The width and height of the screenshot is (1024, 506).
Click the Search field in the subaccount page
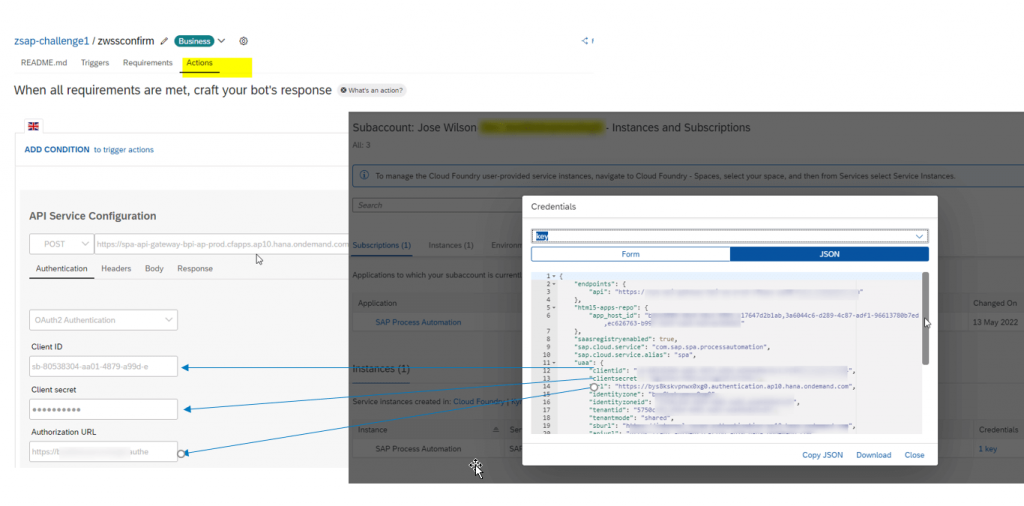coord(436,205)
